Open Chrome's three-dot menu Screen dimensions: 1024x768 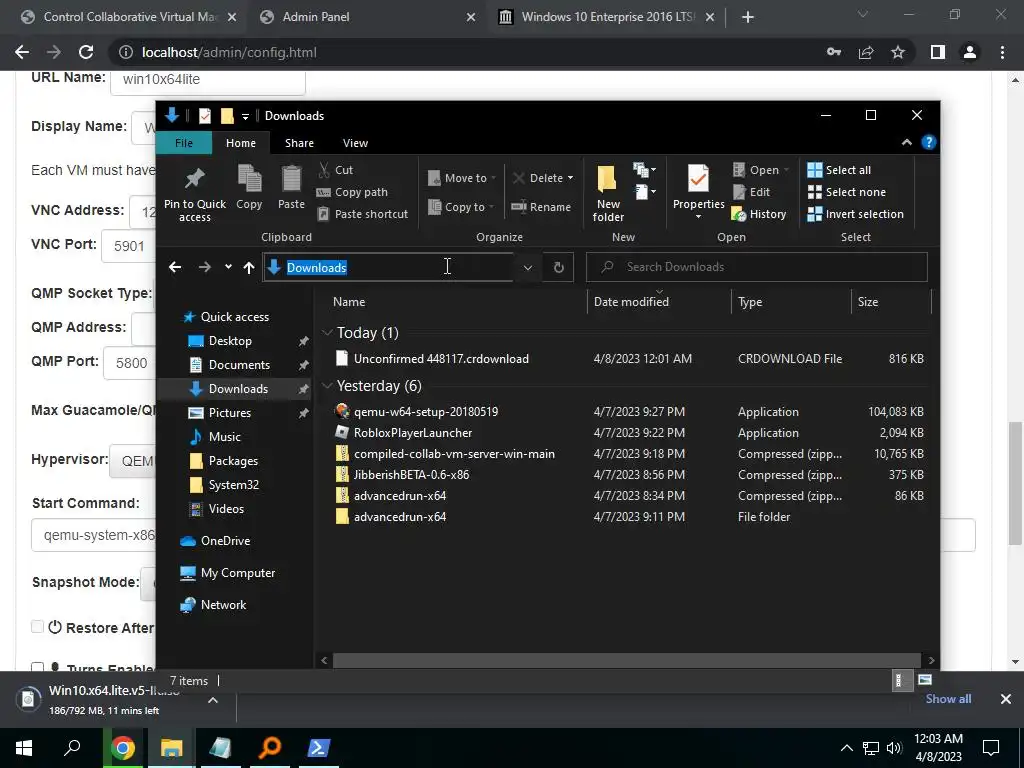pos(1002,52)
